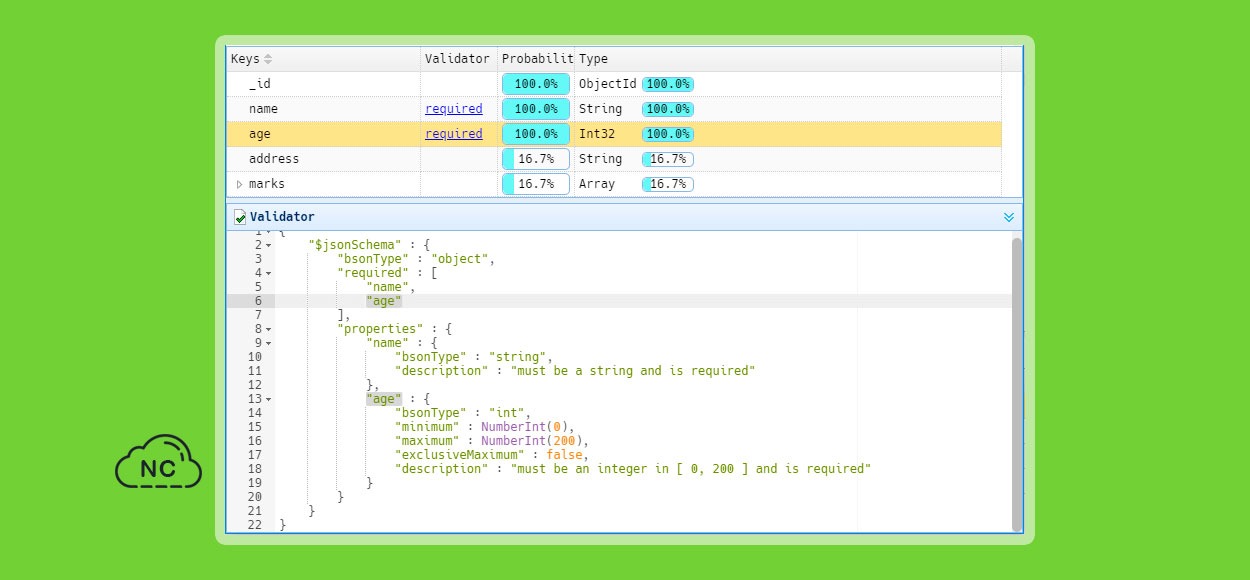Image resolution: width=1250 pixels, height=580 pixels.
Task: Click the Array type cell
Action: [597, 184]
